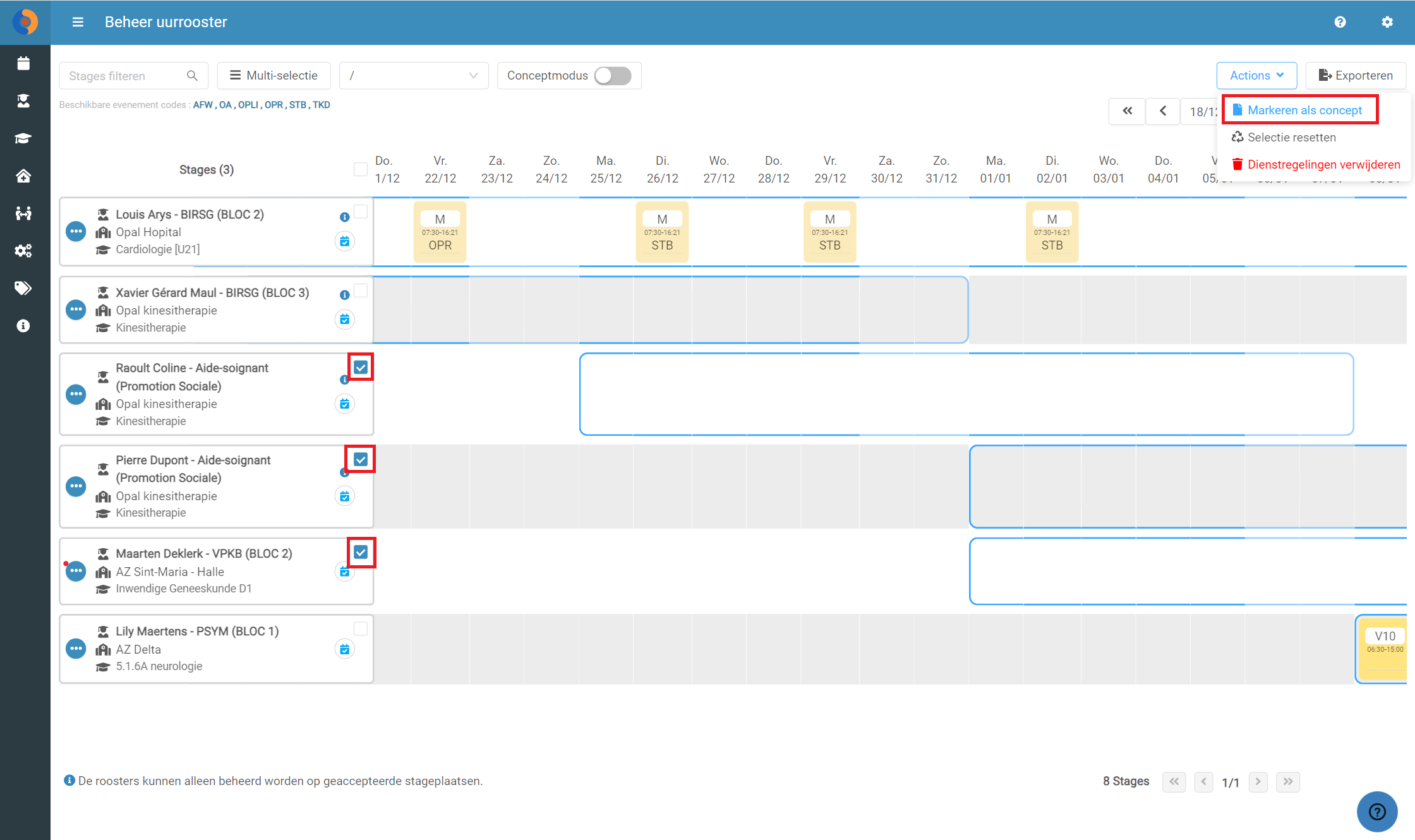Click last page pagination button
This screenshot has width=1415, height=840.
pos(1287,782)
